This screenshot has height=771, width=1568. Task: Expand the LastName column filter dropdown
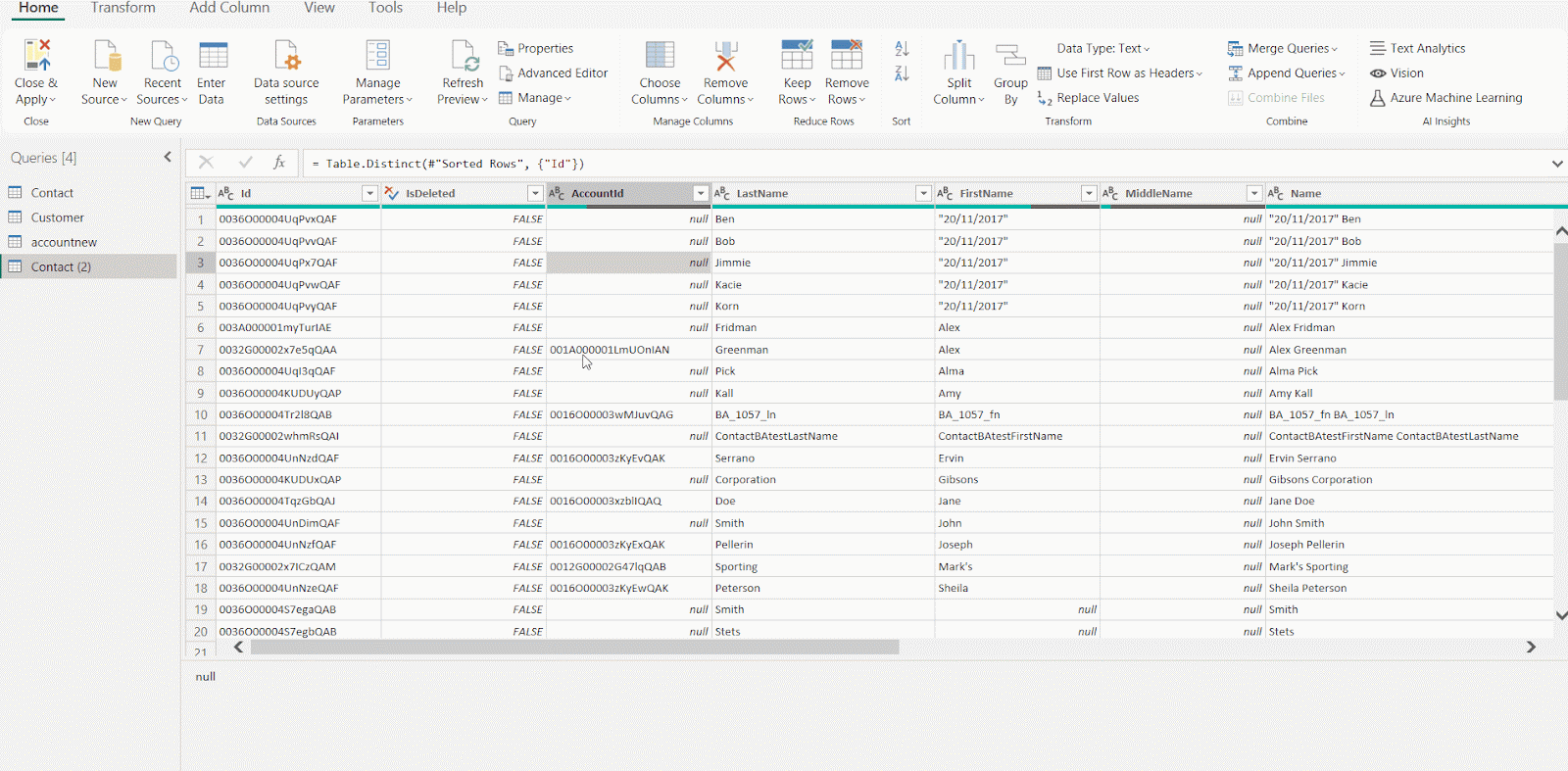pyautogui.click(x=922, y=194)
